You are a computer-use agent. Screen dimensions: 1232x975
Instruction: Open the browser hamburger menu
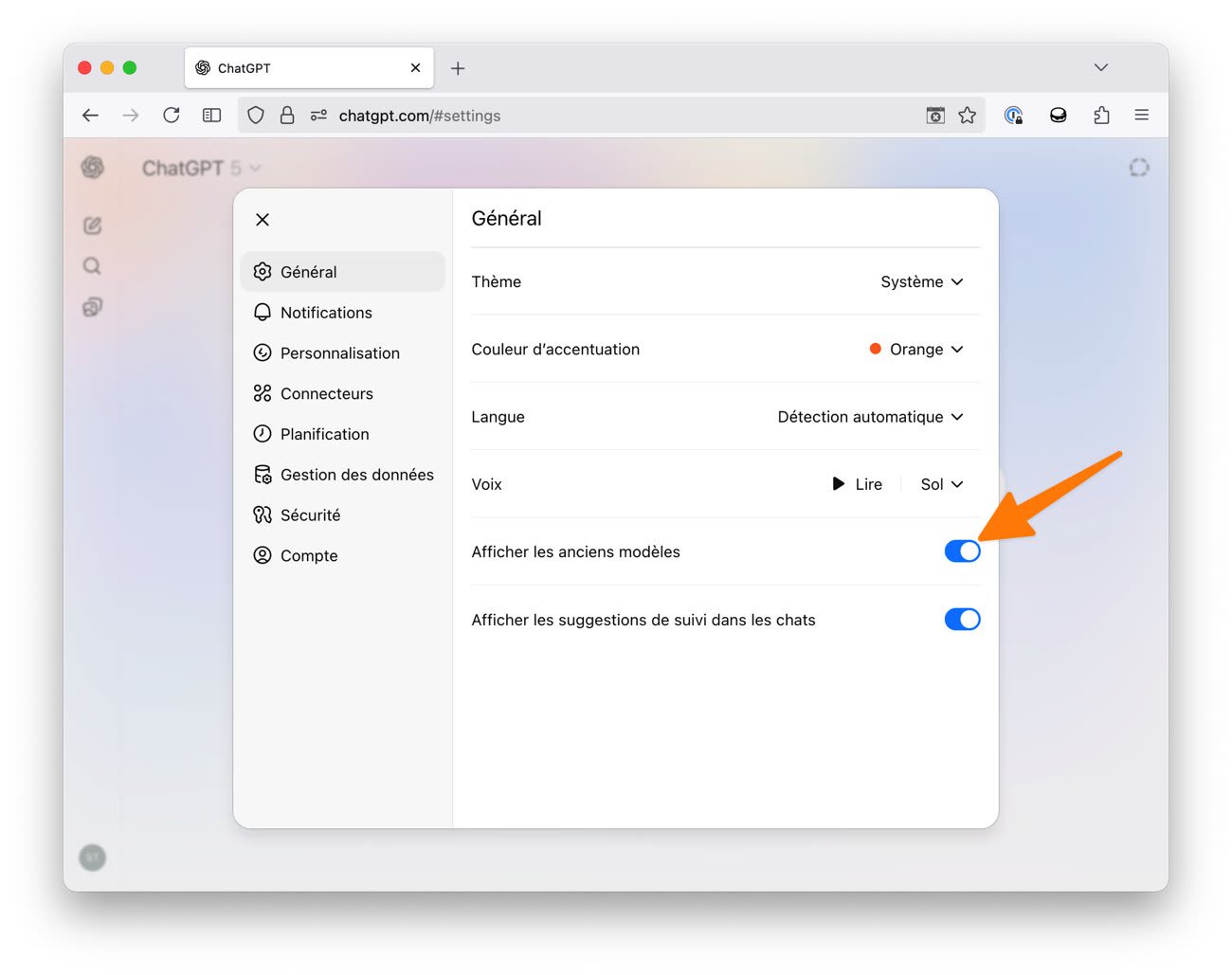click(x=1142, y=116)
